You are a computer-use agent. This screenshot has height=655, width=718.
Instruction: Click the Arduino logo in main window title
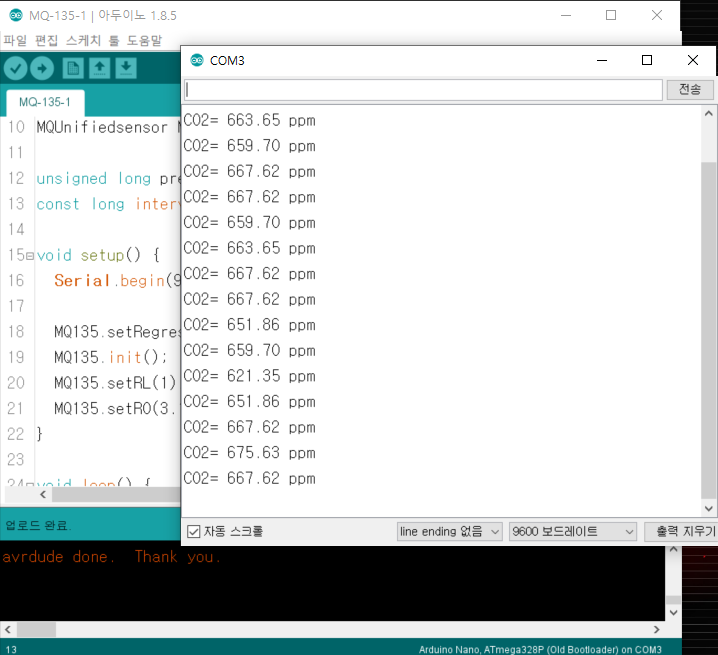(x=16, y=15)
